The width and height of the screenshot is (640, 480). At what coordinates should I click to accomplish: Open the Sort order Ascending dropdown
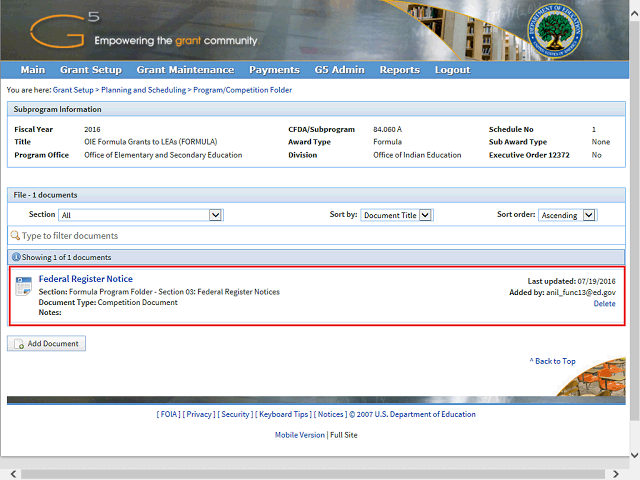point(567,215)
